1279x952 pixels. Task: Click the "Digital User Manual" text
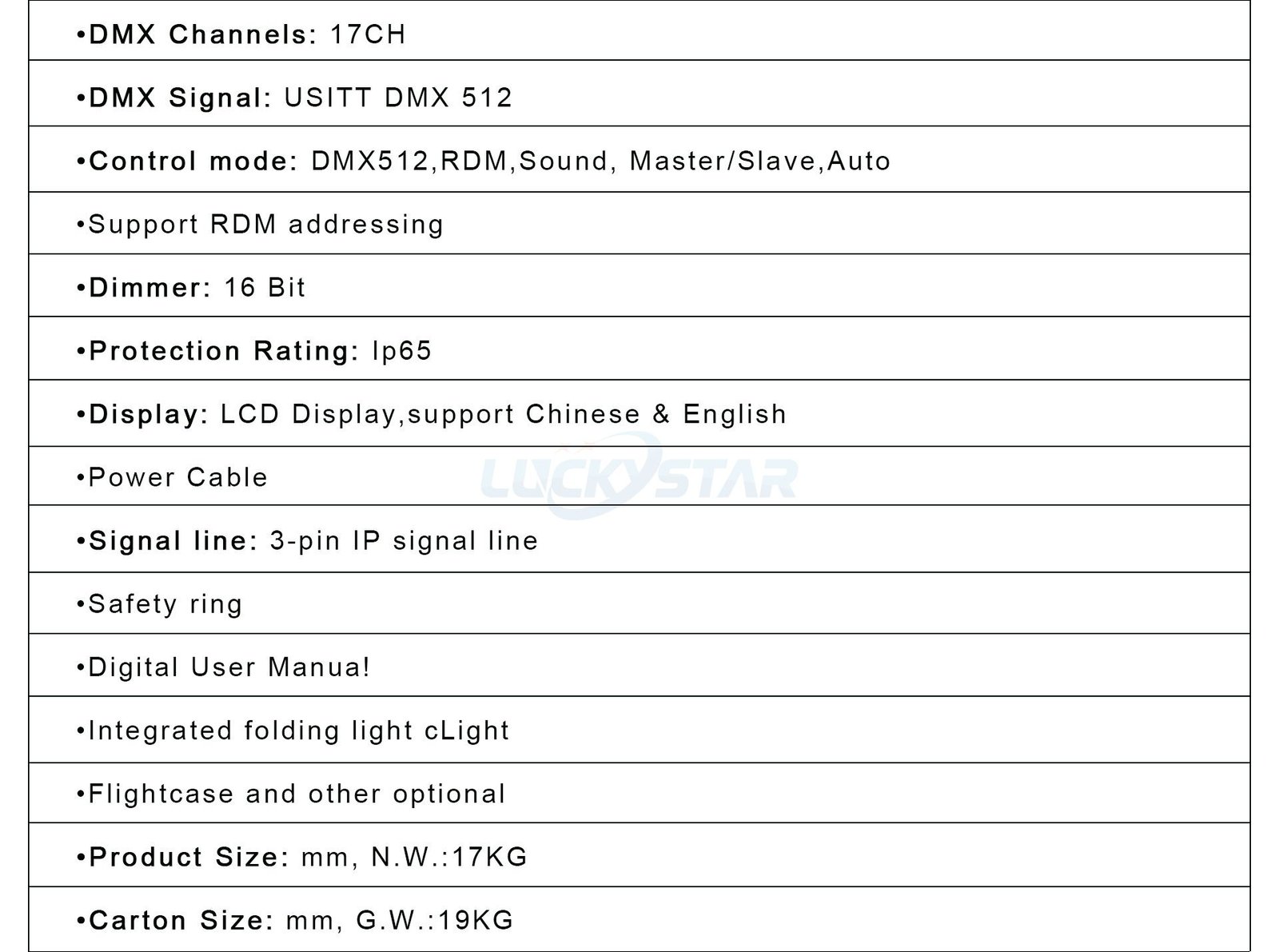tap(229, 667)
